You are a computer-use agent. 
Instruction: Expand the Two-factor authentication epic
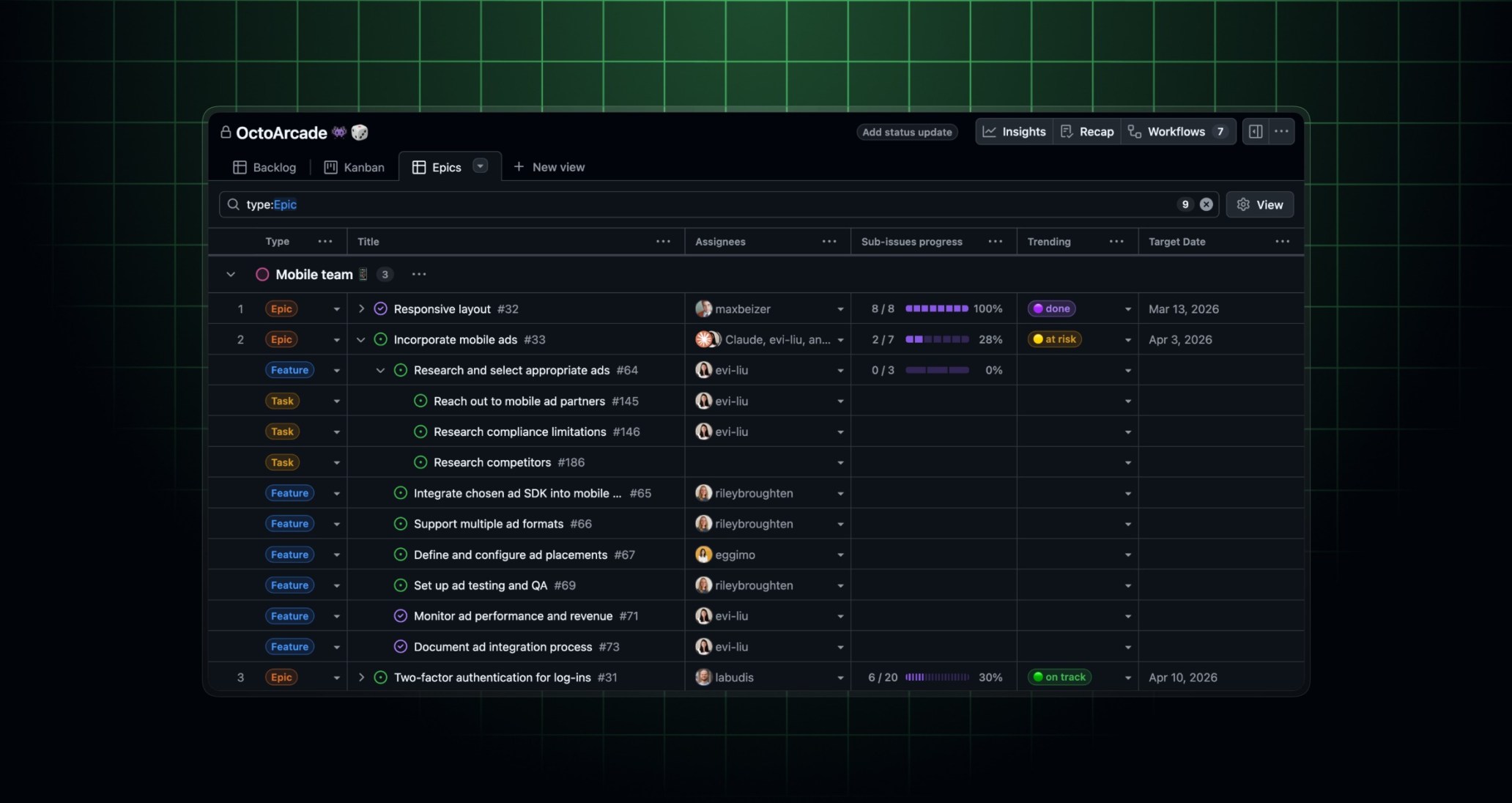point(361,677)
